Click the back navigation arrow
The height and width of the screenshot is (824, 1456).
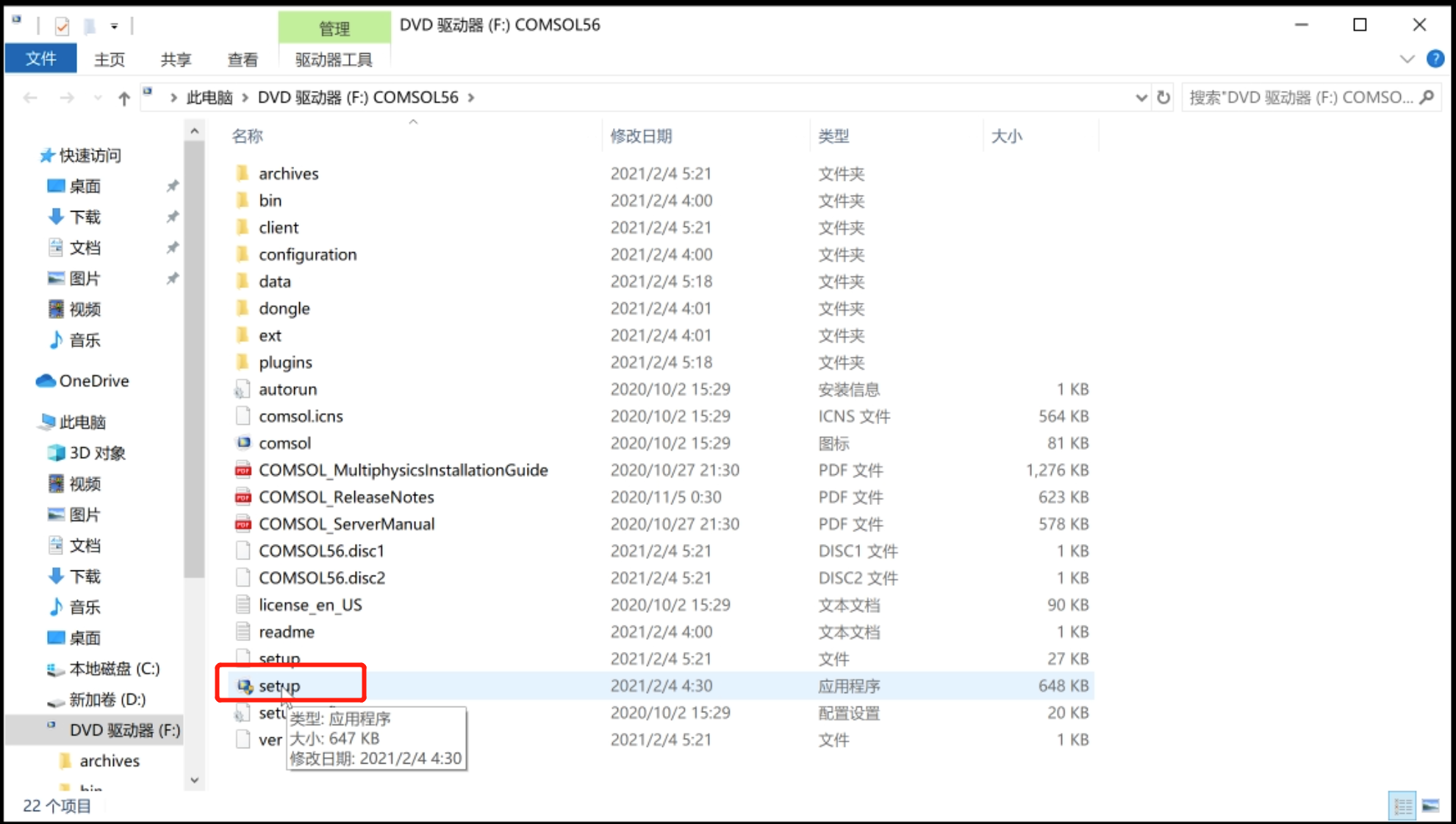click(x=30, y=98)
